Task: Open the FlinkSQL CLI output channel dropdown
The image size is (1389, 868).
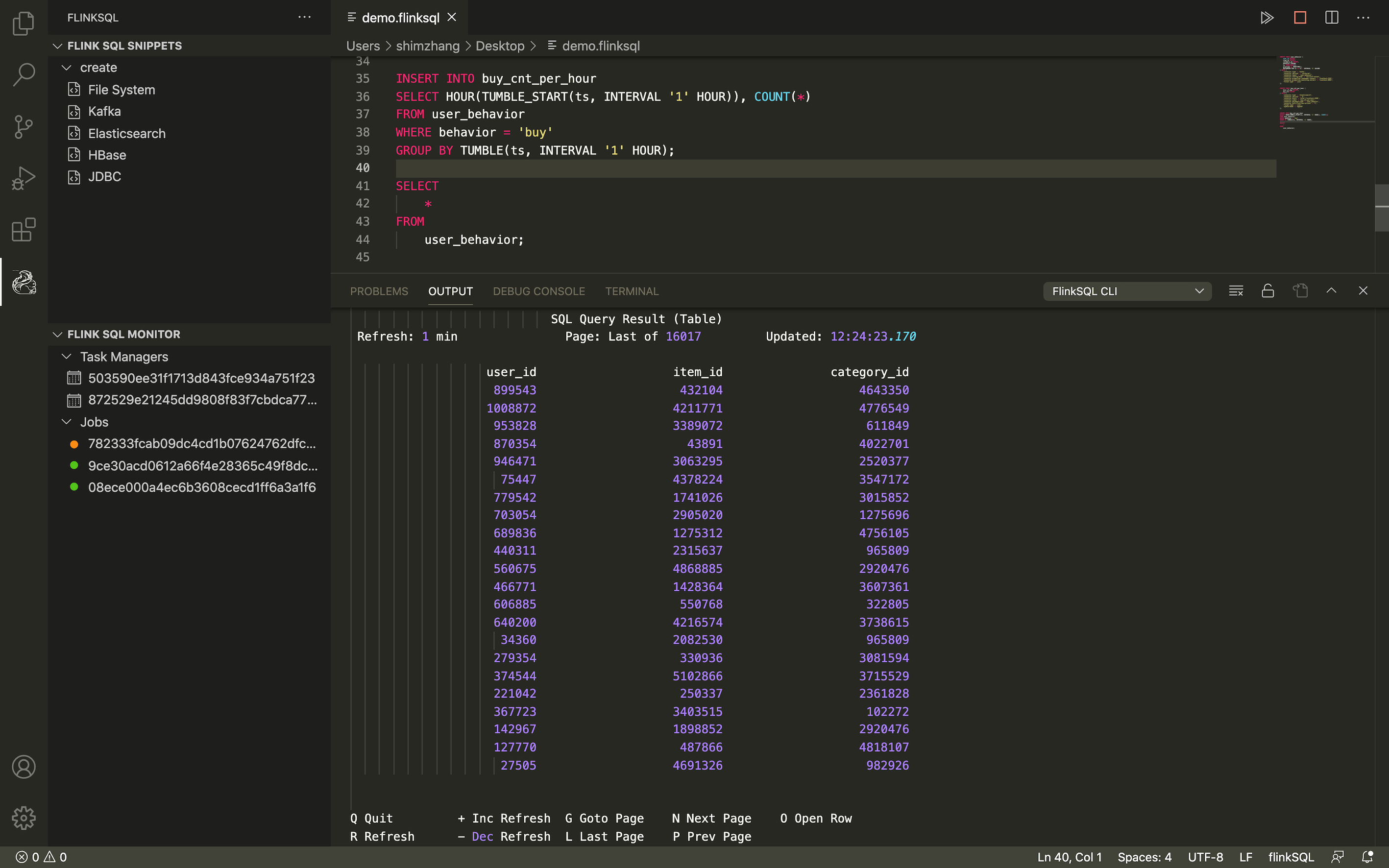Action: [1126, 291]
